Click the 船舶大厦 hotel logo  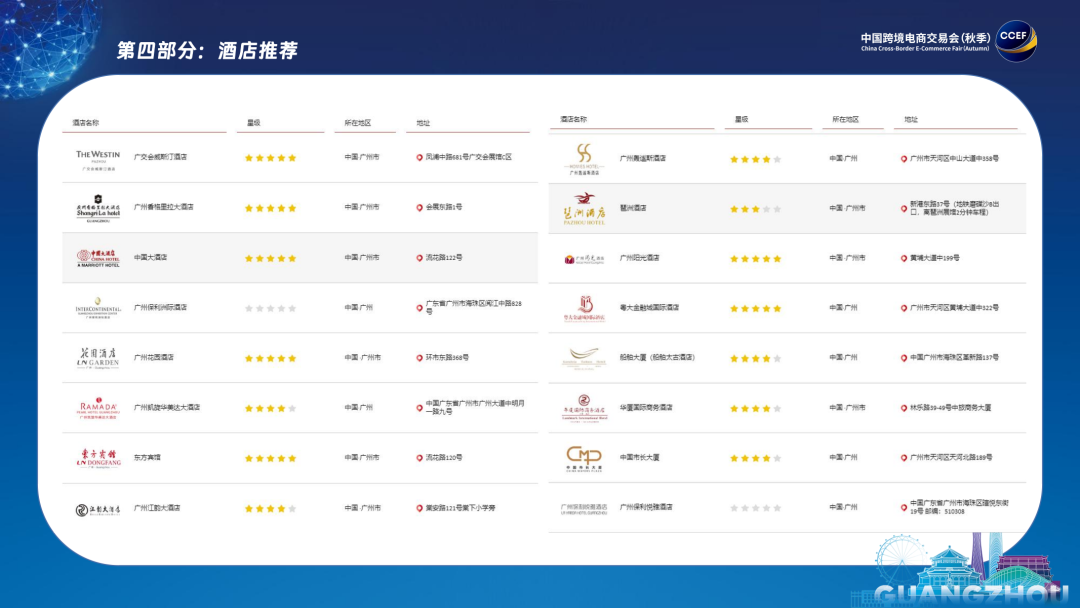pos(584,358)
